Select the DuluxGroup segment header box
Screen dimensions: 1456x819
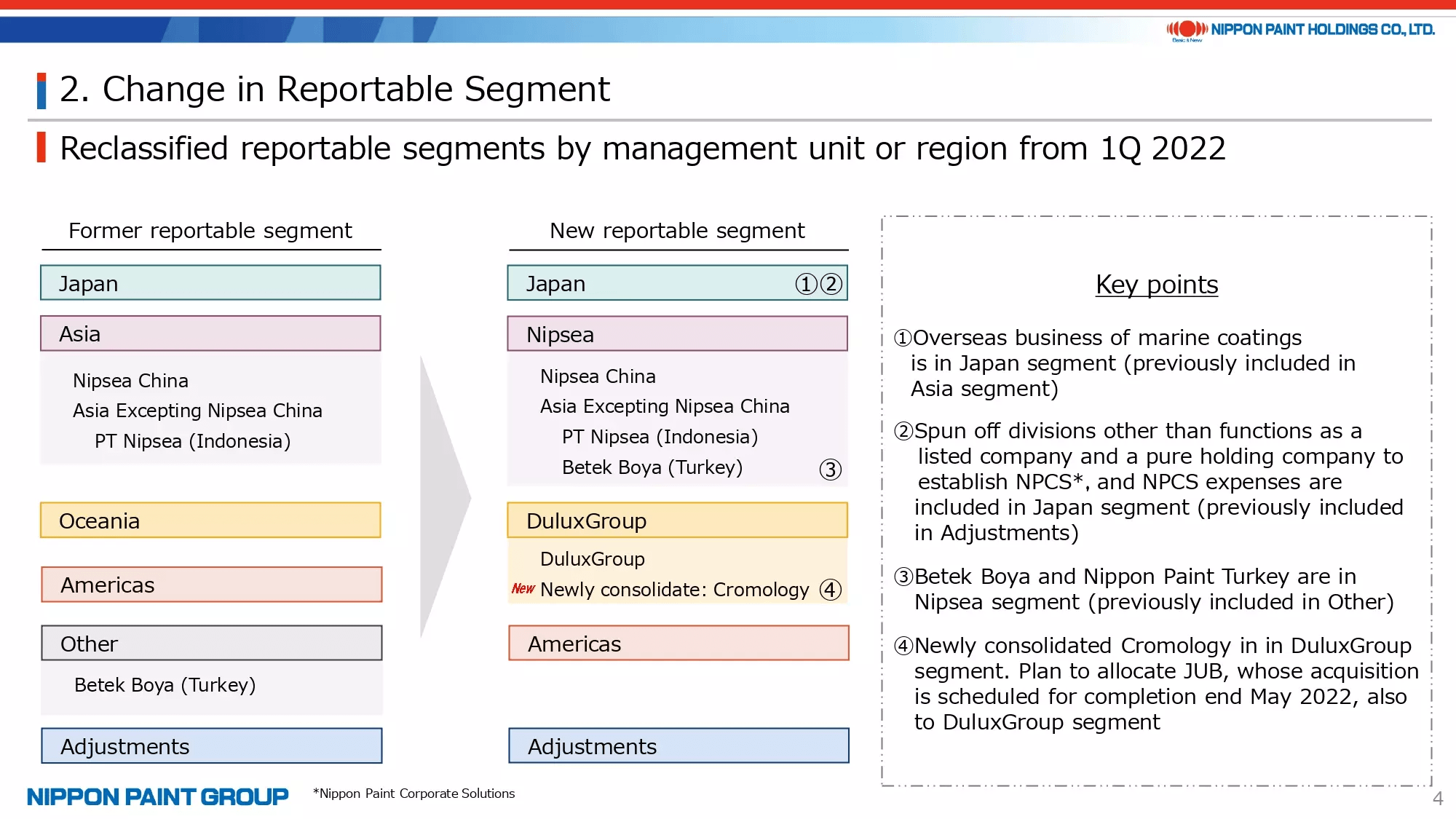click(678, 520)
